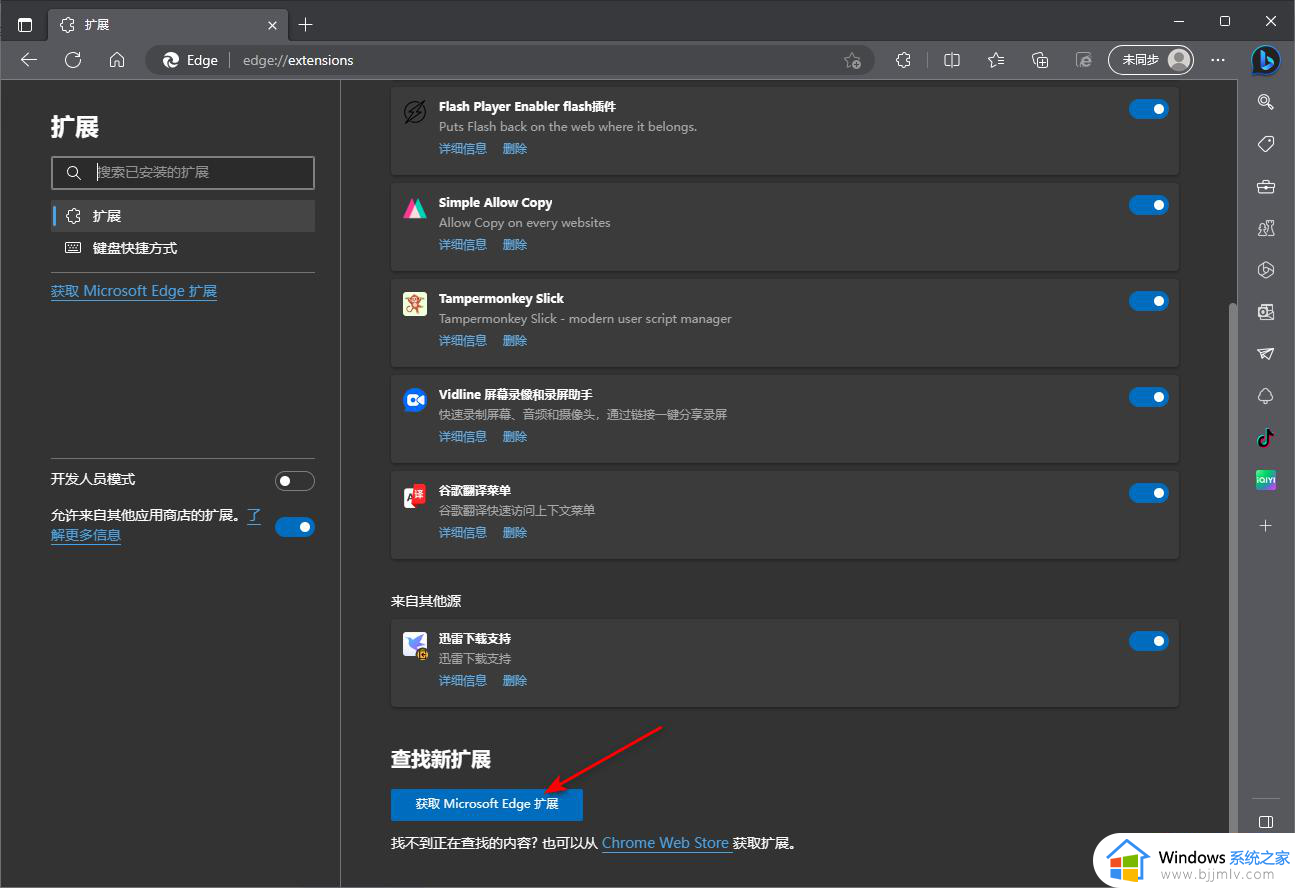Enable 开发人员模式 switch
This screenshot has height=888, width=1295.
click(x=295, y=481)
